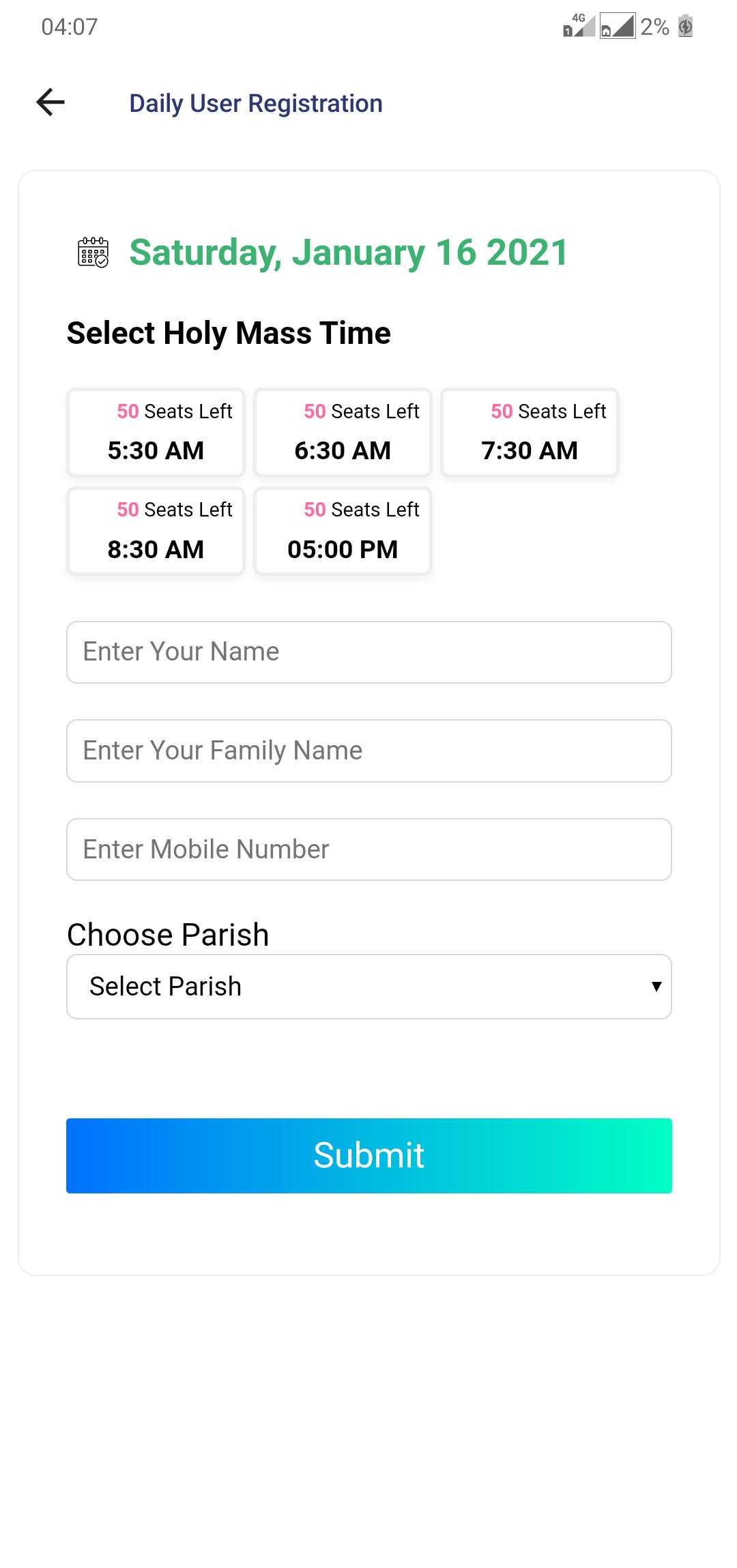737x1568 pixels.
Task: Choose the 7:30 AM mass slot
Action: tap(530, 433)
